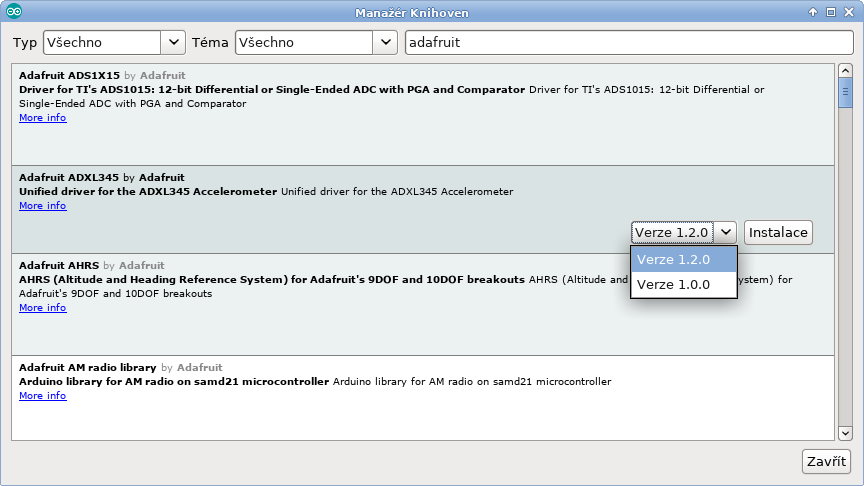Open More info link for Adafruit ADS1X15
864x486 pixels.
click(x=42, y=117)
